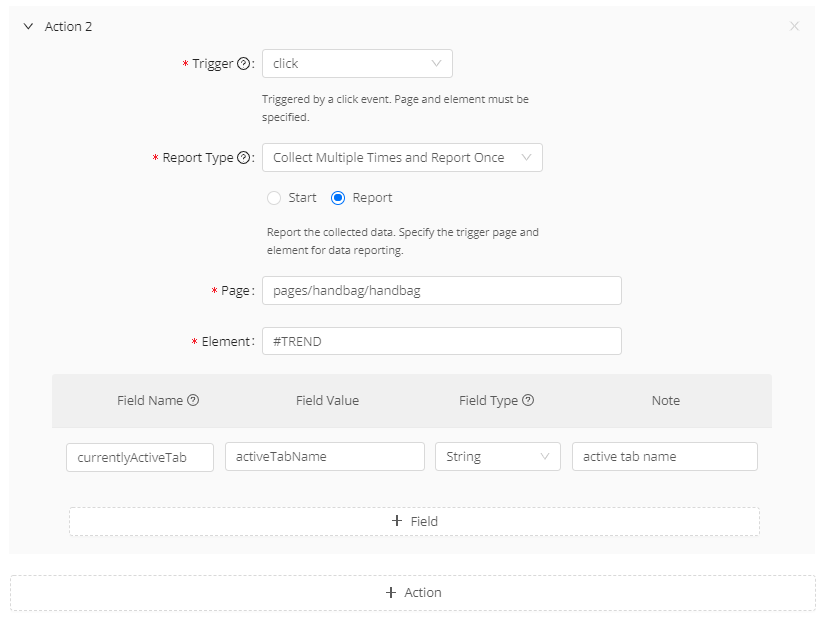Open the Trigger dropdown showing click

pos(357,64)
